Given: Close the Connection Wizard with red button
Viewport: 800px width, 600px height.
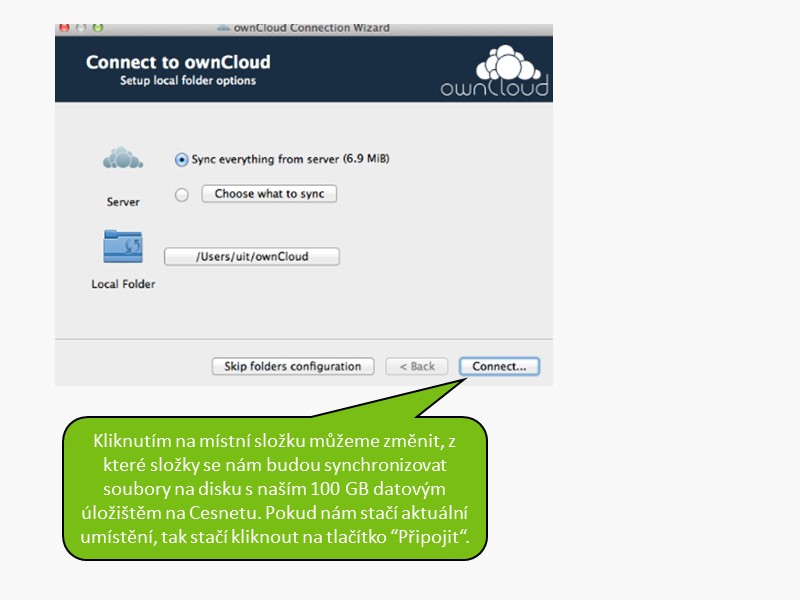Looking at the screenshot, I should pyautogui.click(x=65, y=28).
